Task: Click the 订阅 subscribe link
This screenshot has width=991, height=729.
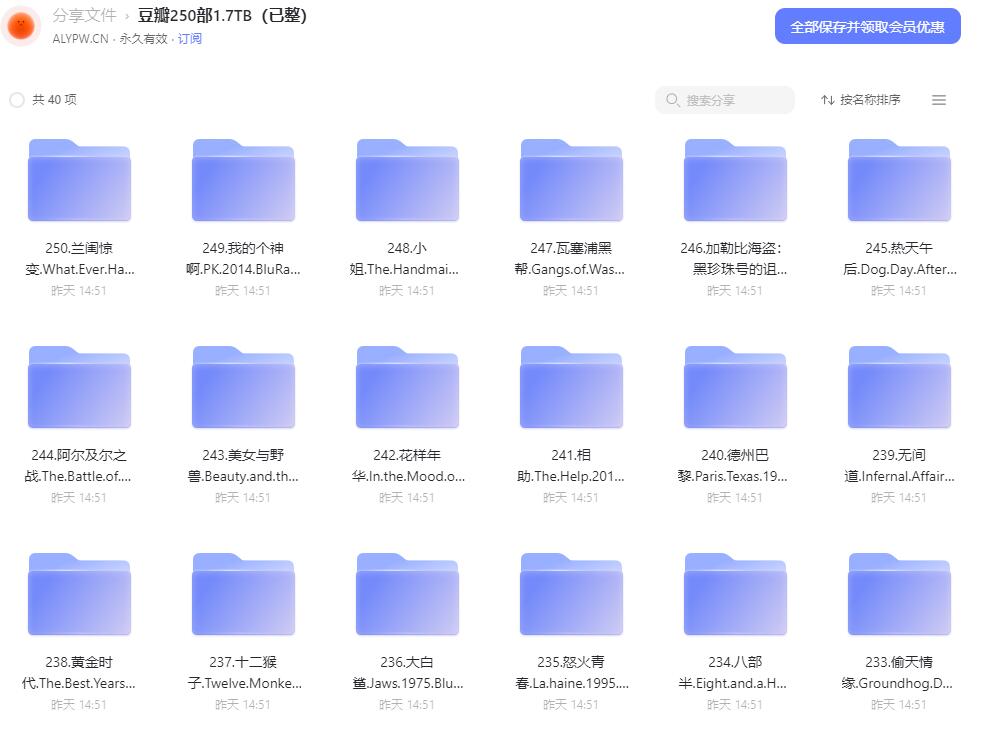Action: click(x=190, y=39)
